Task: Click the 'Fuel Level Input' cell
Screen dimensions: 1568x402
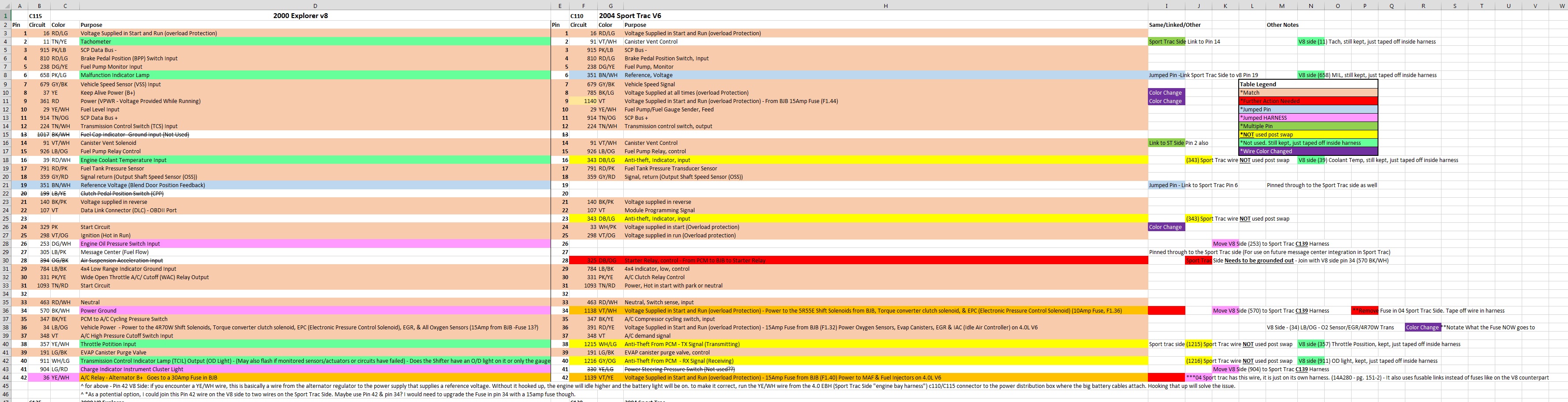Action: click(x=315, y=110)
